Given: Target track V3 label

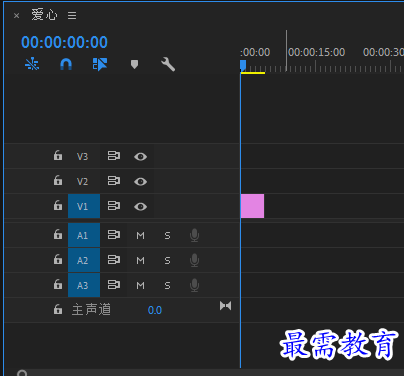Looking at the screenshot, I should click(82, 156).
